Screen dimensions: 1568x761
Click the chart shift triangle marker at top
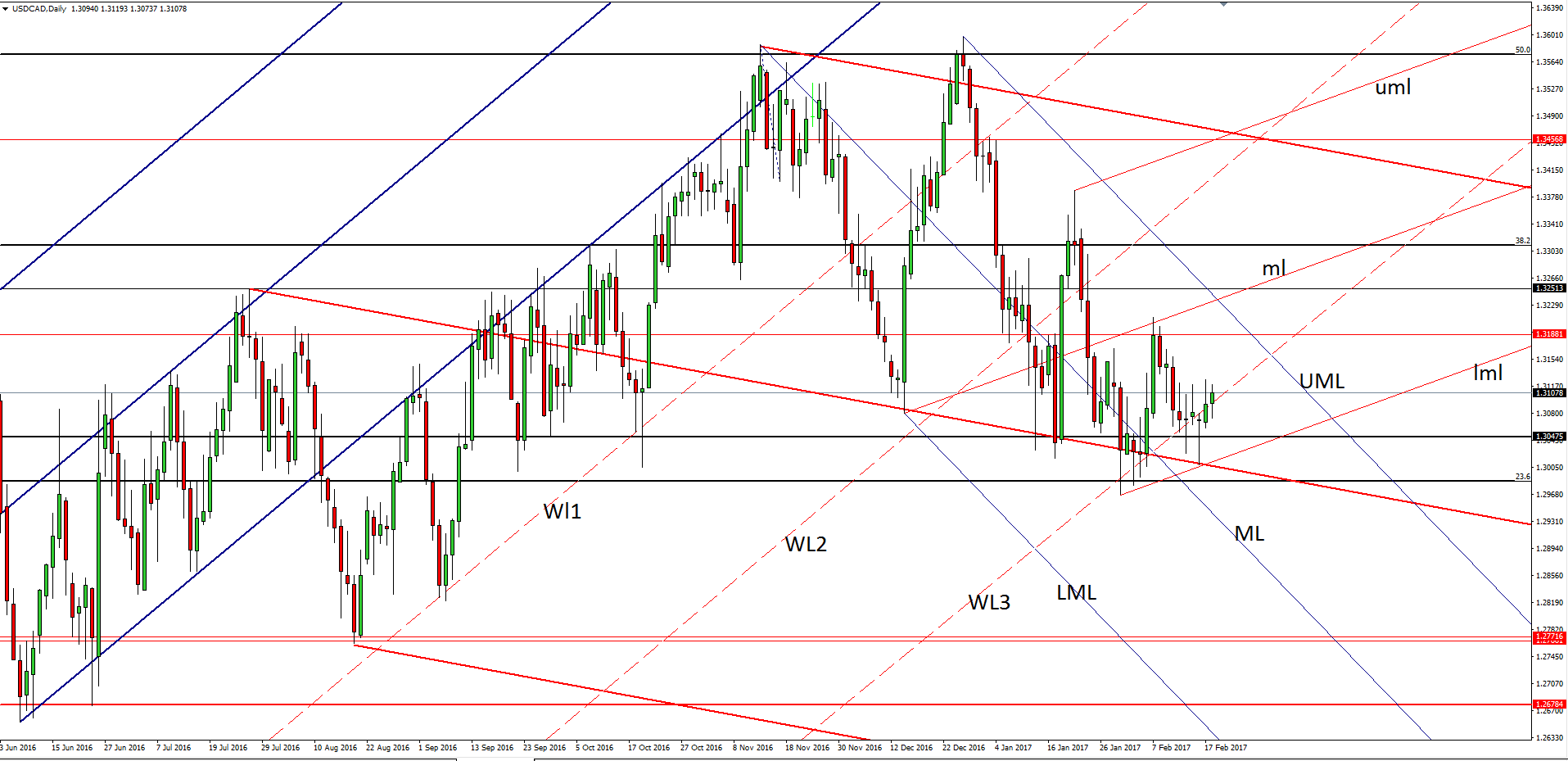pyautogui.click(x=1223, y=4)
